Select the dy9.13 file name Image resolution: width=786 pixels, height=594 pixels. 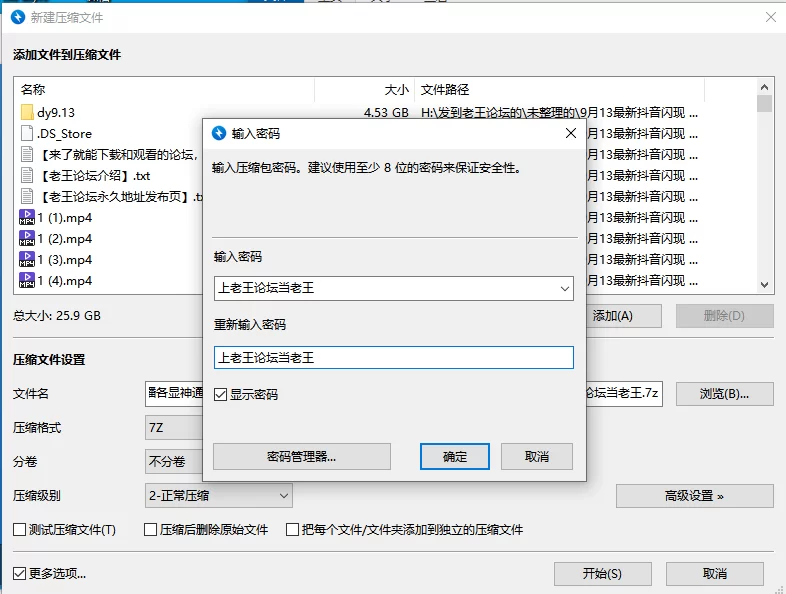point(56,112)
